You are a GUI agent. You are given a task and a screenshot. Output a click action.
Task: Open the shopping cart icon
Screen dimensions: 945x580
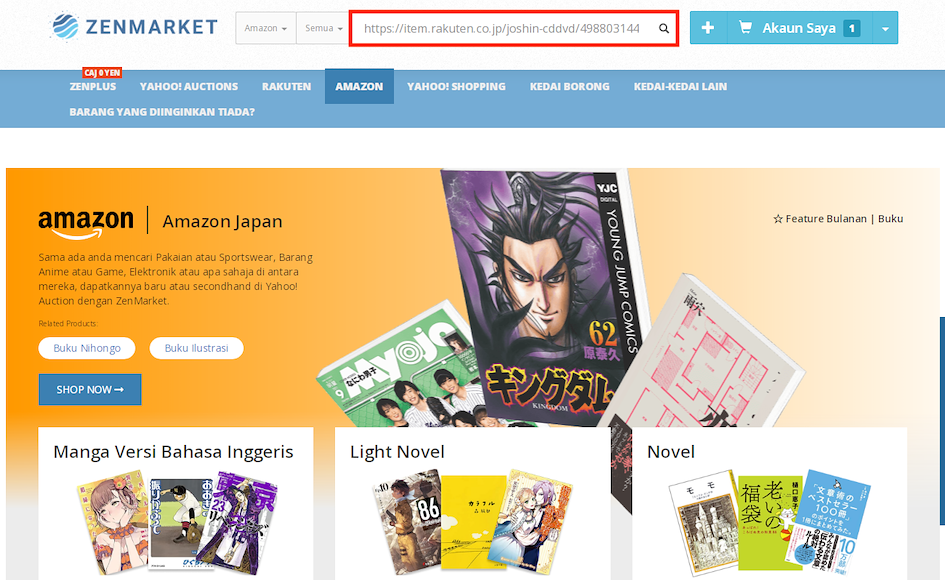coord(746,28)
